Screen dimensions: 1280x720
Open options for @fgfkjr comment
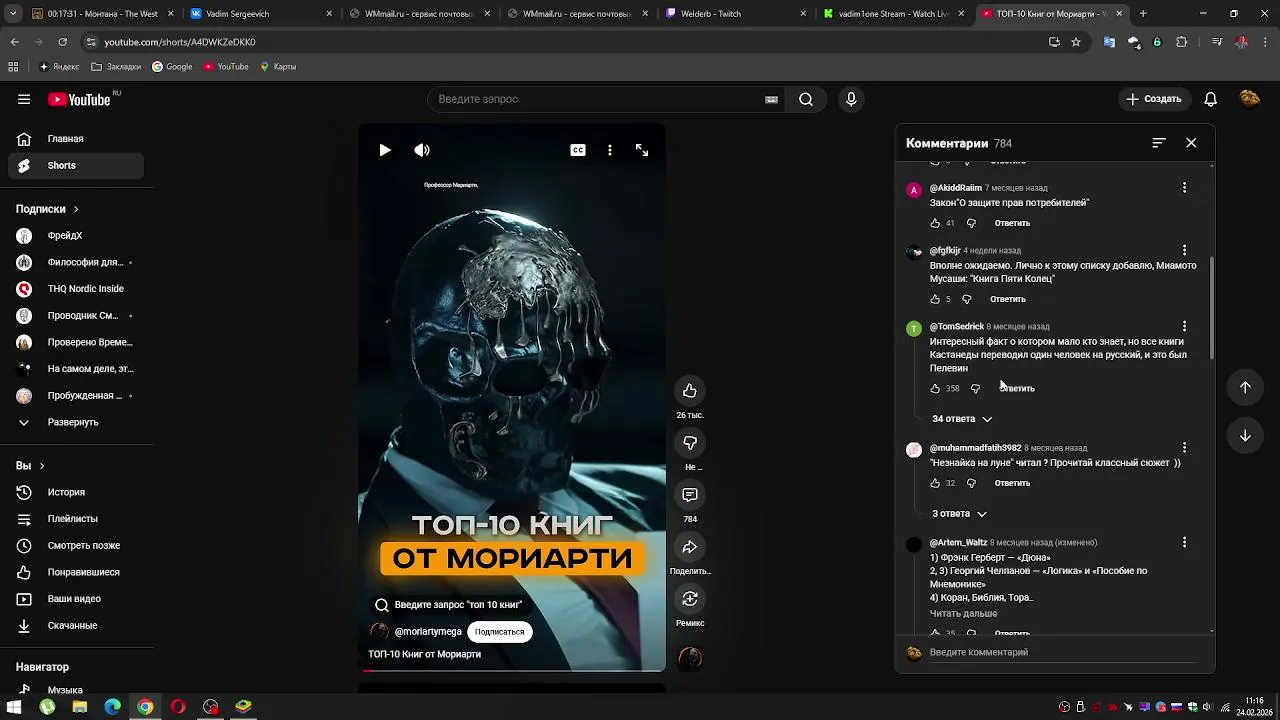pos(1184,250)
